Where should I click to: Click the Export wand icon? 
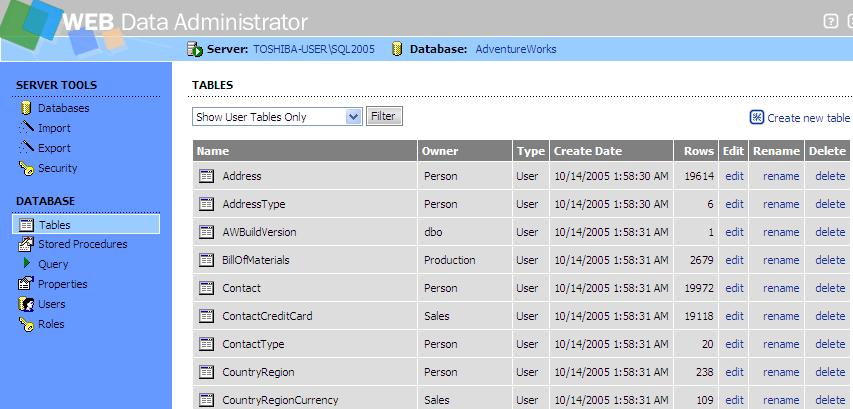click(26, 147)
